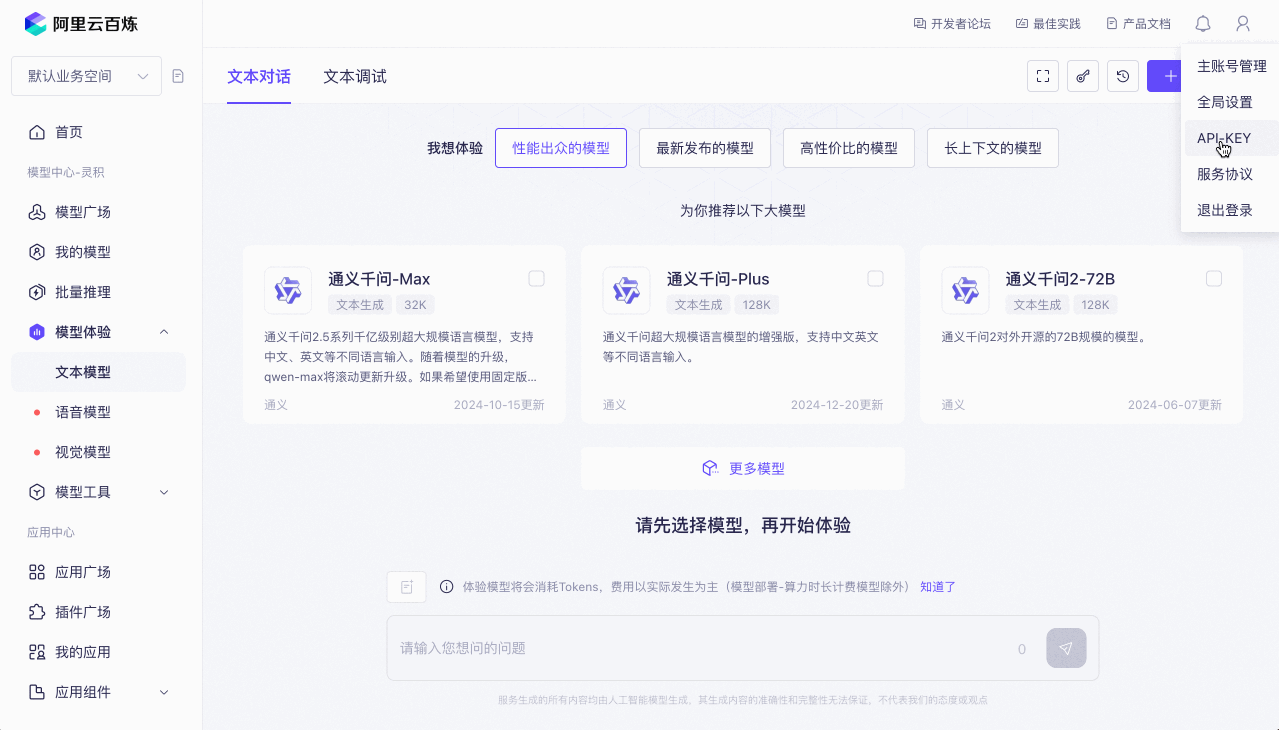Select the 性能出众的模型 filter

tap(561, 148)
